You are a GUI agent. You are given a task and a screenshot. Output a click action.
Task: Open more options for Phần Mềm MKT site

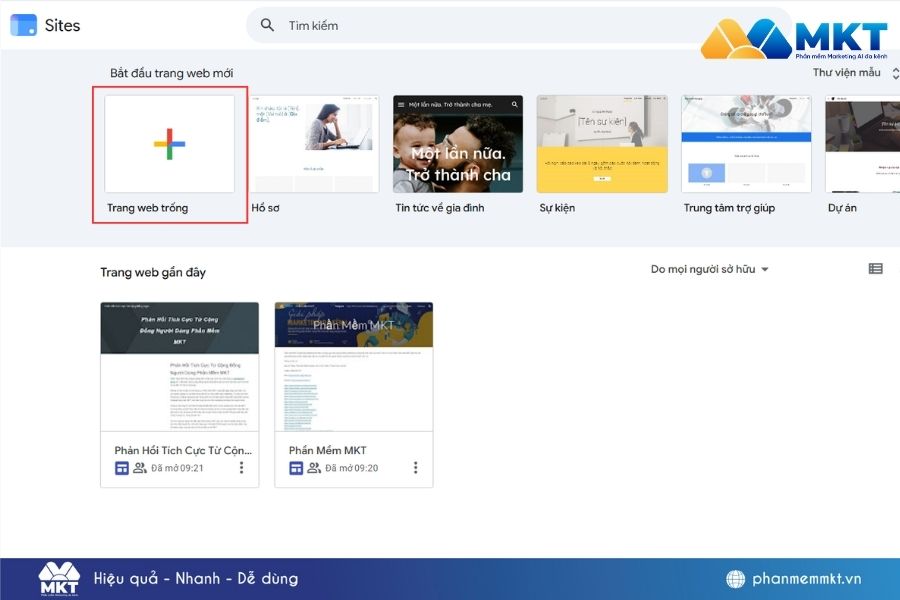(x=416, y=468)
